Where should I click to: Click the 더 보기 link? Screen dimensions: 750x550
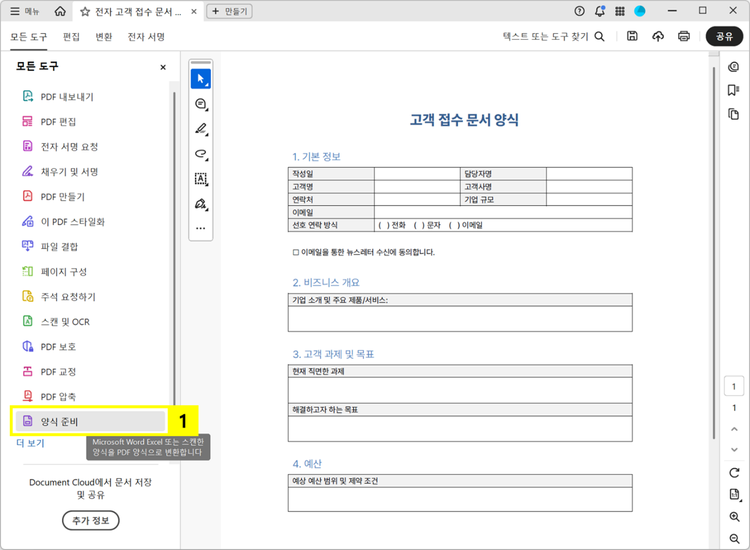[x=30, y=443]
